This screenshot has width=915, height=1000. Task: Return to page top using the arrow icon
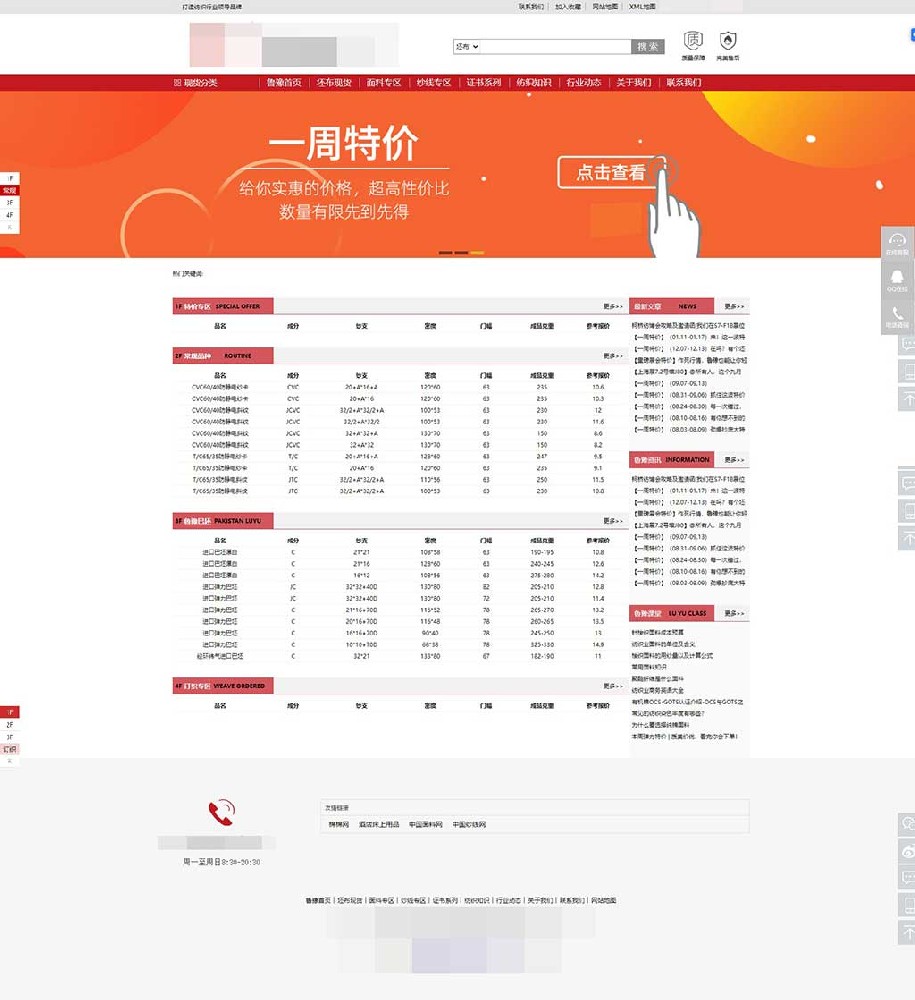tap(906, 397)
